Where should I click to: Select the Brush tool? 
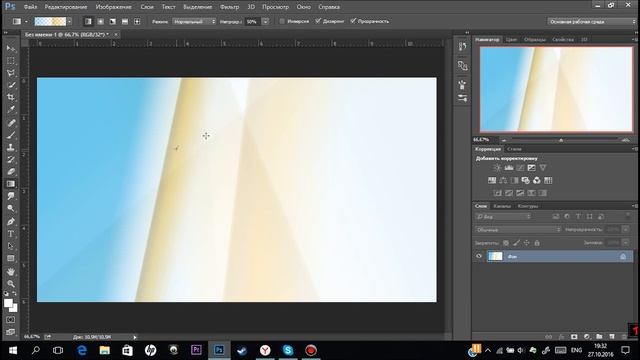[x=11, y=135]
